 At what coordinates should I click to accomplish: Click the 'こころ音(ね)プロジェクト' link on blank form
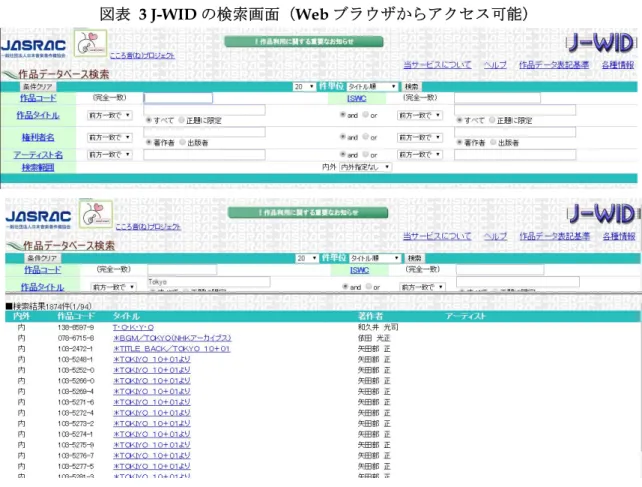point(142,55)
